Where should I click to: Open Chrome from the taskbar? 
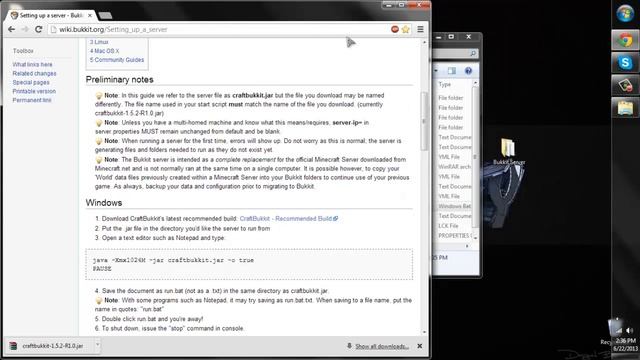[x=625, y=40]
